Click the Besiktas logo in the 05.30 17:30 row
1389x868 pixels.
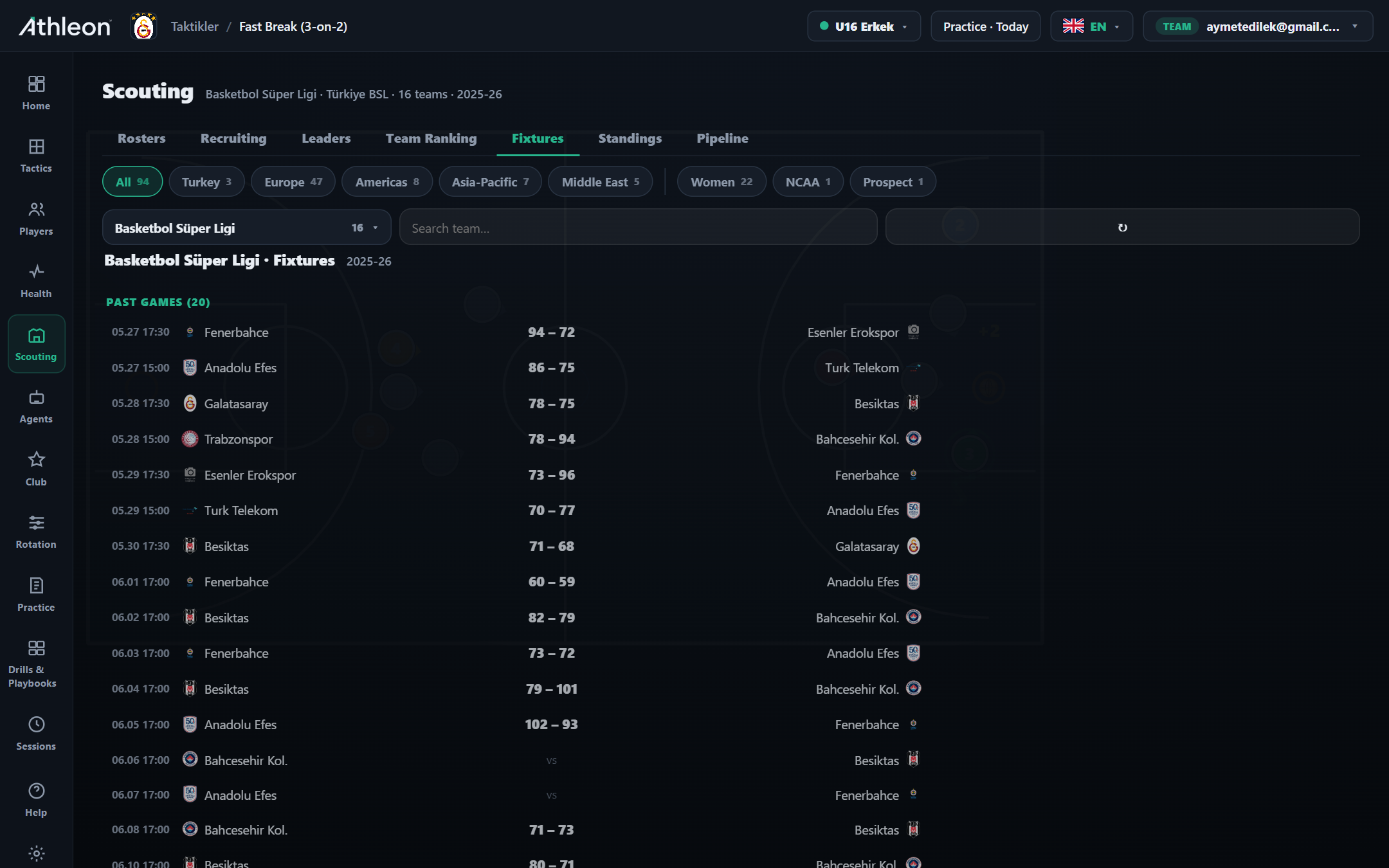pos(190,546)
